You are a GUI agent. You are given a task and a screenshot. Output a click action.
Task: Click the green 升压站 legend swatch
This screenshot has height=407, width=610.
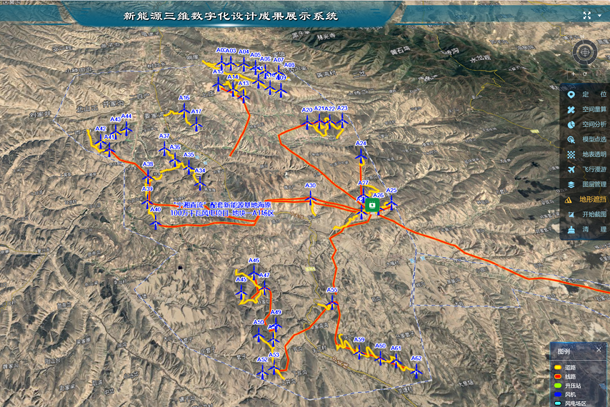pos(559,385)
